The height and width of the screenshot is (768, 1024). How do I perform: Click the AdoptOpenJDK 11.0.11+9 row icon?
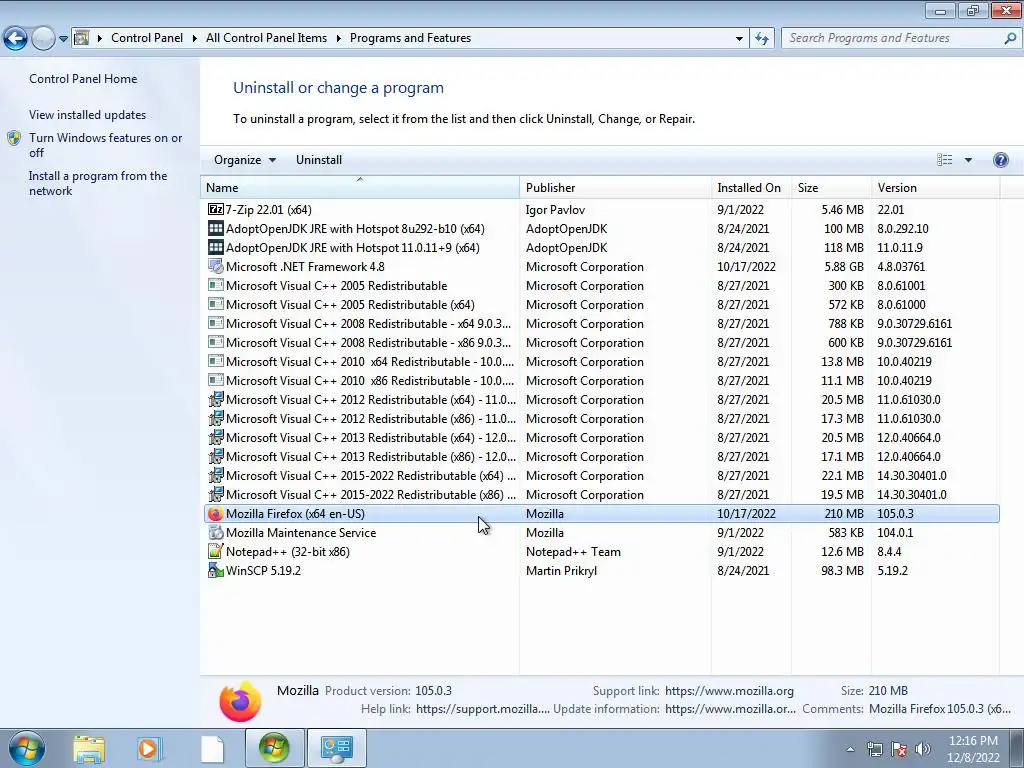[x=216, y=248]
